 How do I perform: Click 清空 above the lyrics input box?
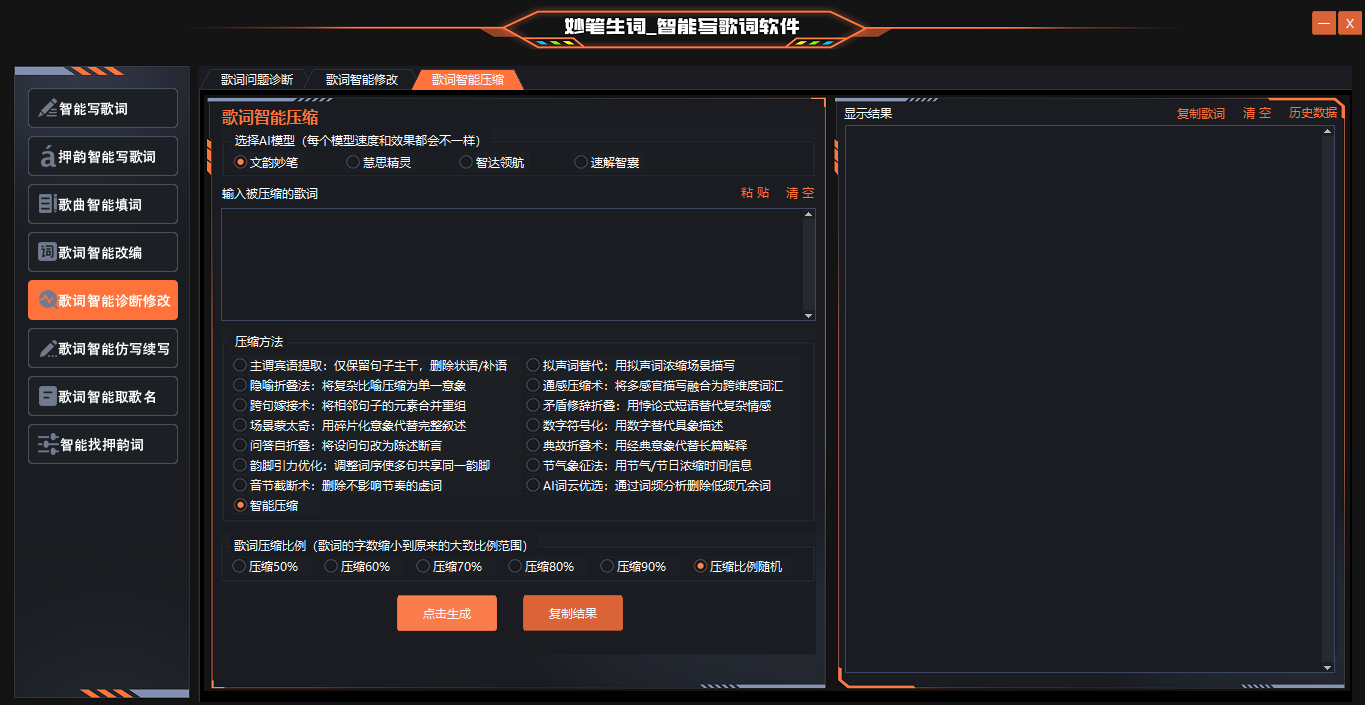(799, 193)
